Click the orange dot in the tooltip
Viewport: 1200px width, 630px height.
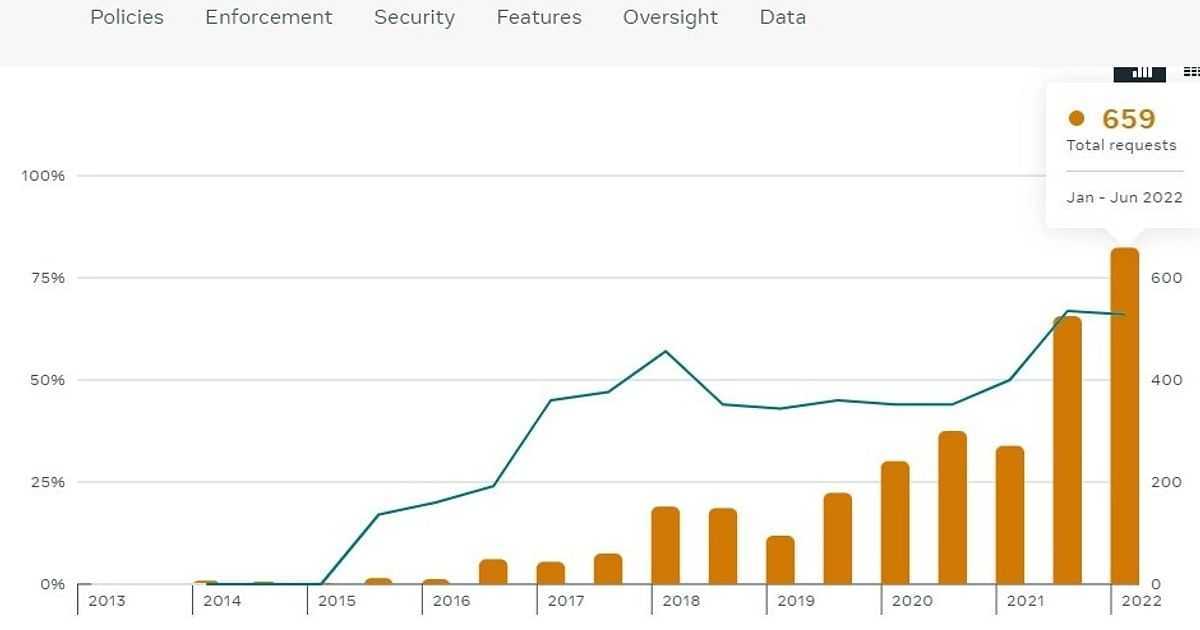coord(1076,119)
